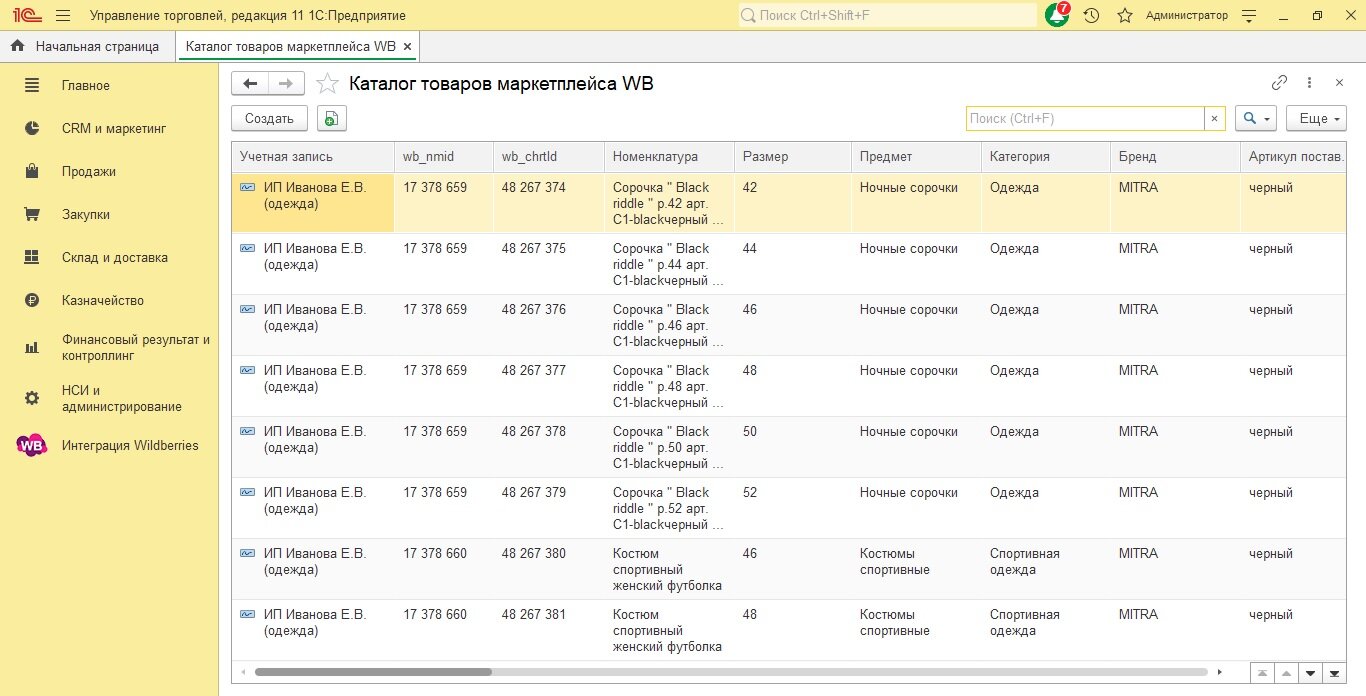Go forward with the right arrow button

click(286, 84)
